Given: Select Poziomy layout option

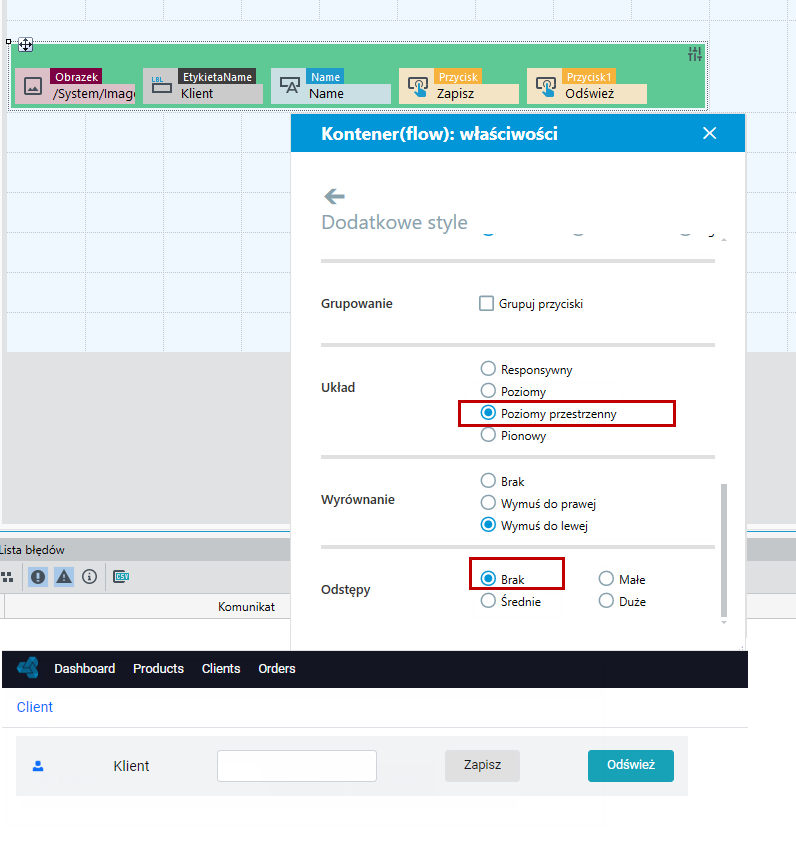Looking at the screenshot, I should coord(488,391).
